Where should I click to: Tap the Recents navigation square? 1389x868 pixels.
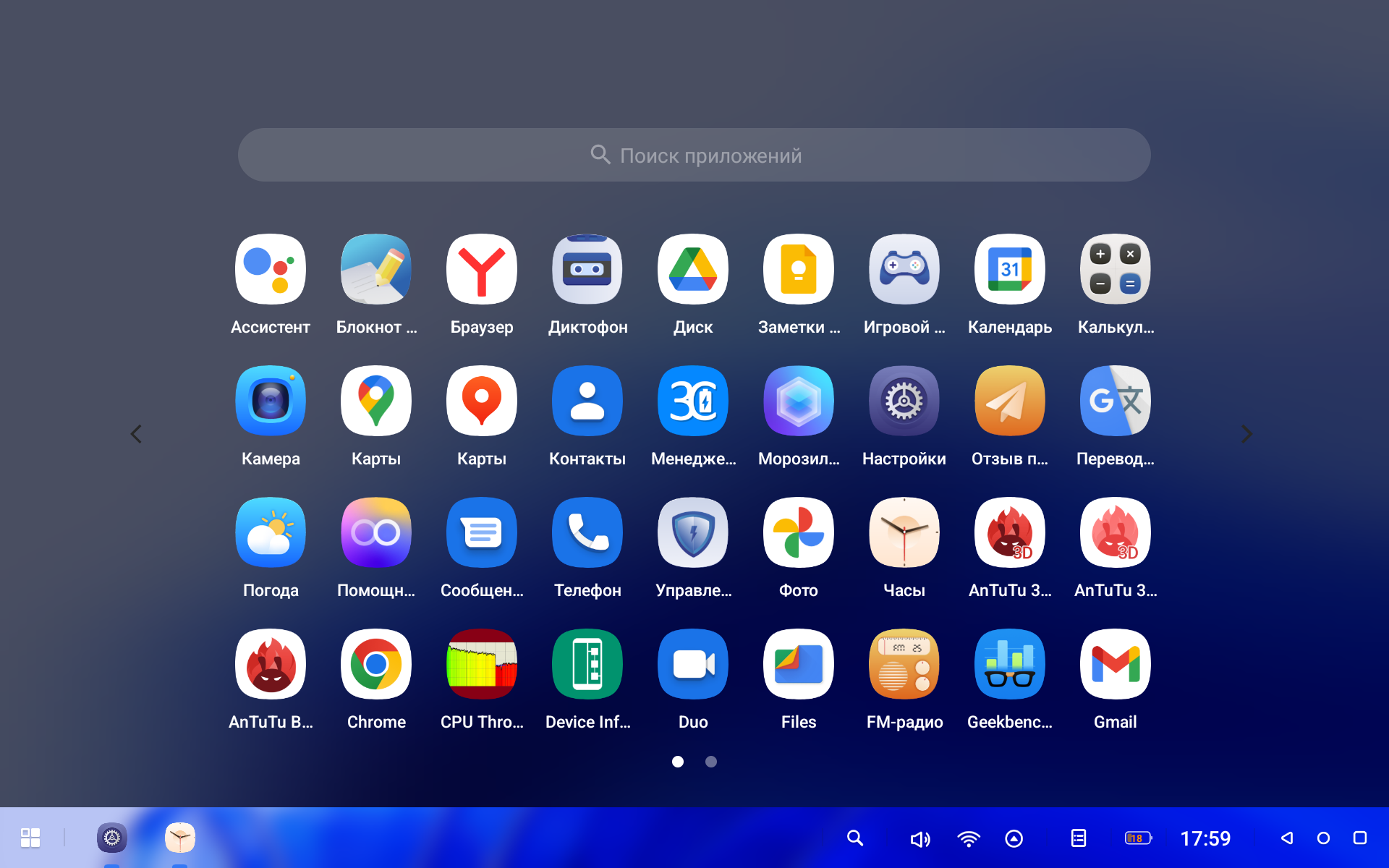[1360, 838]
